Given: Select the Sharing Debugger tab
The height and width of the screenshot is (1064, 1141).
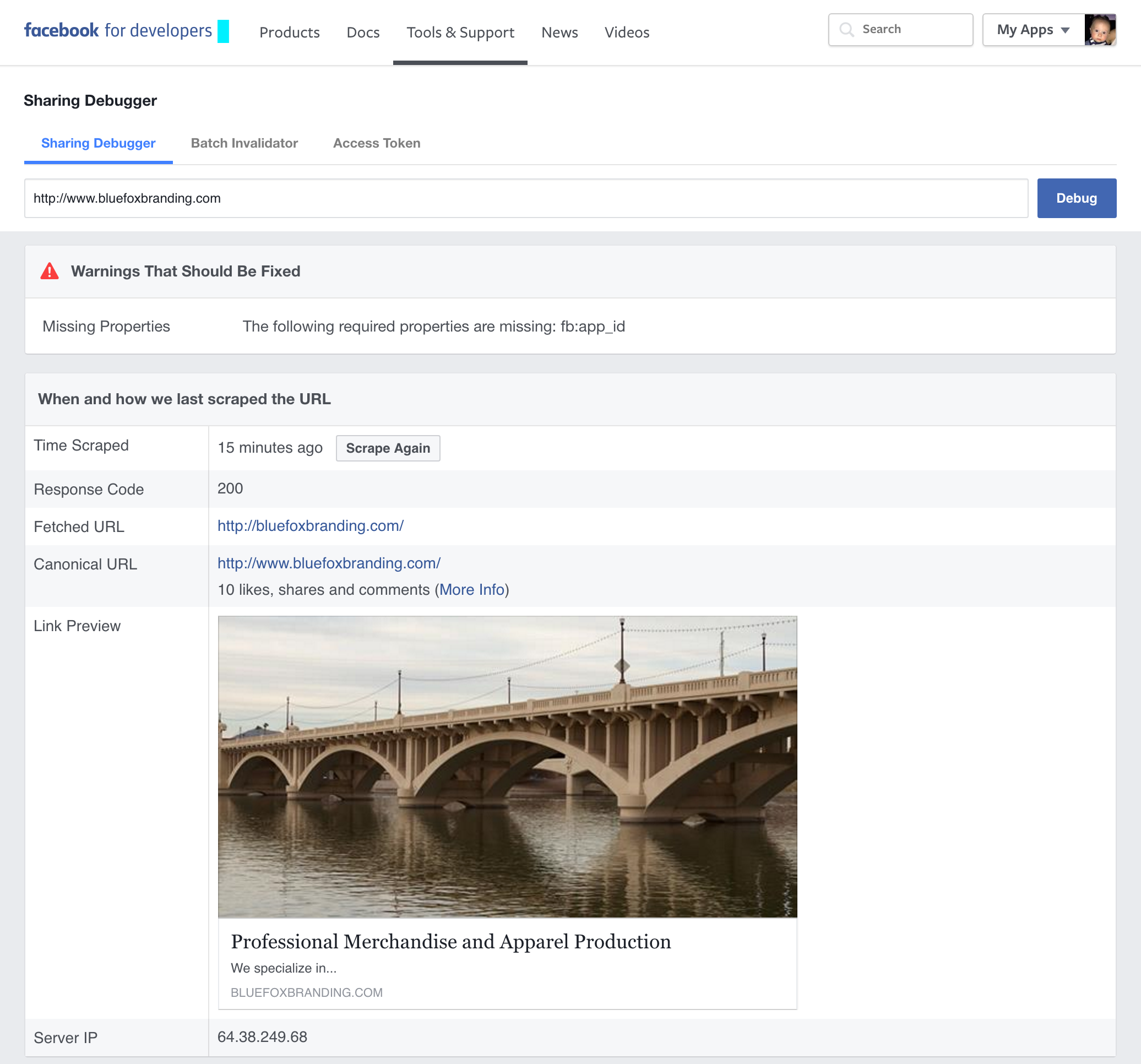Looking at the screenshot, I should click(98, 143).
